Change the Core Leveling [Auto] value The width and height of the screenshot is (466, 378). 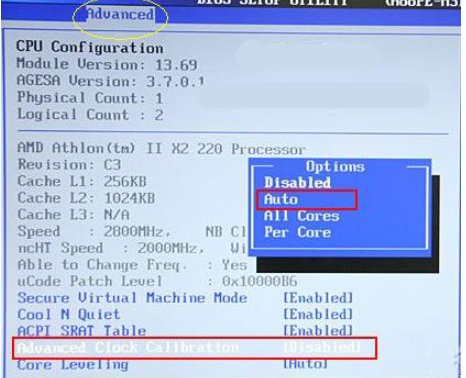point(305,364)
